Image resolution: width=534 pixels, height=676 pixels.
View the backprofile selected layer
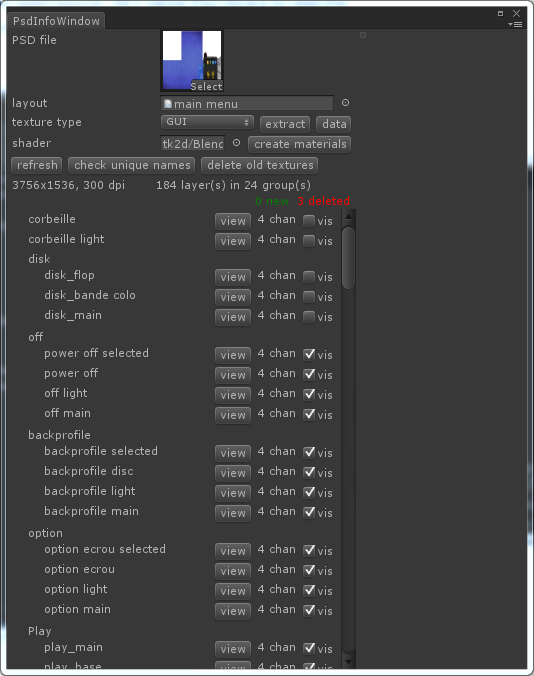pos(233,453)
